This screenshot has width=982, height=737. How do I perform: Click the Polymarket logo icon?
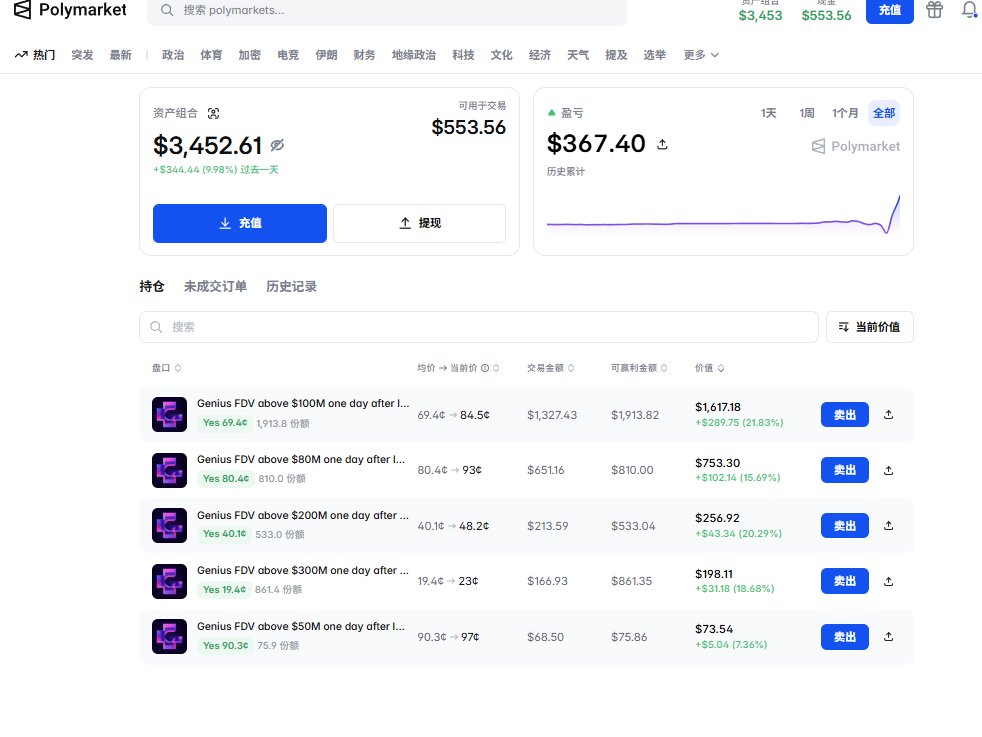[23, 9]
